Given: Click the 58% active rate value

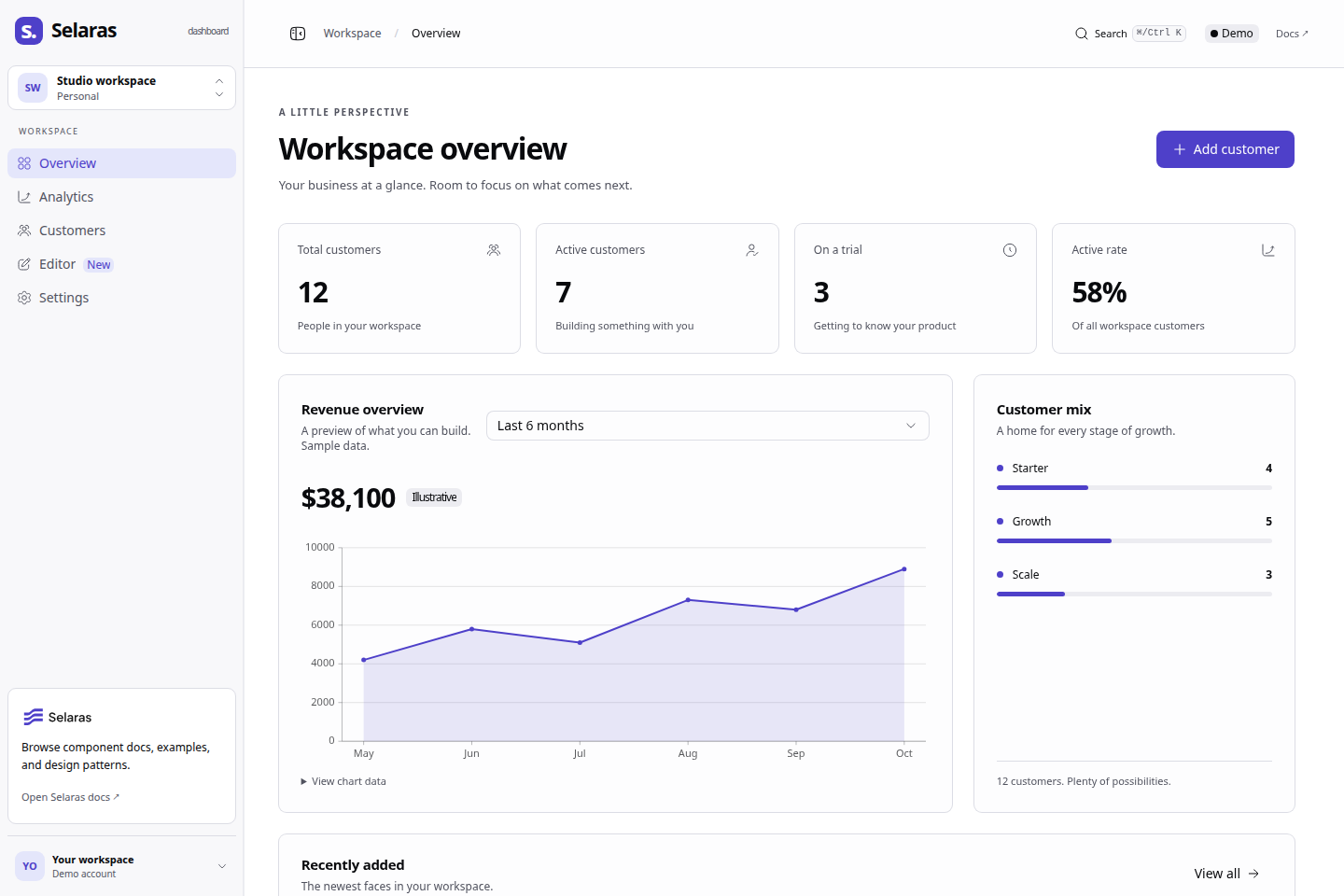Looking at the screenshot, I should [1099, 293].
